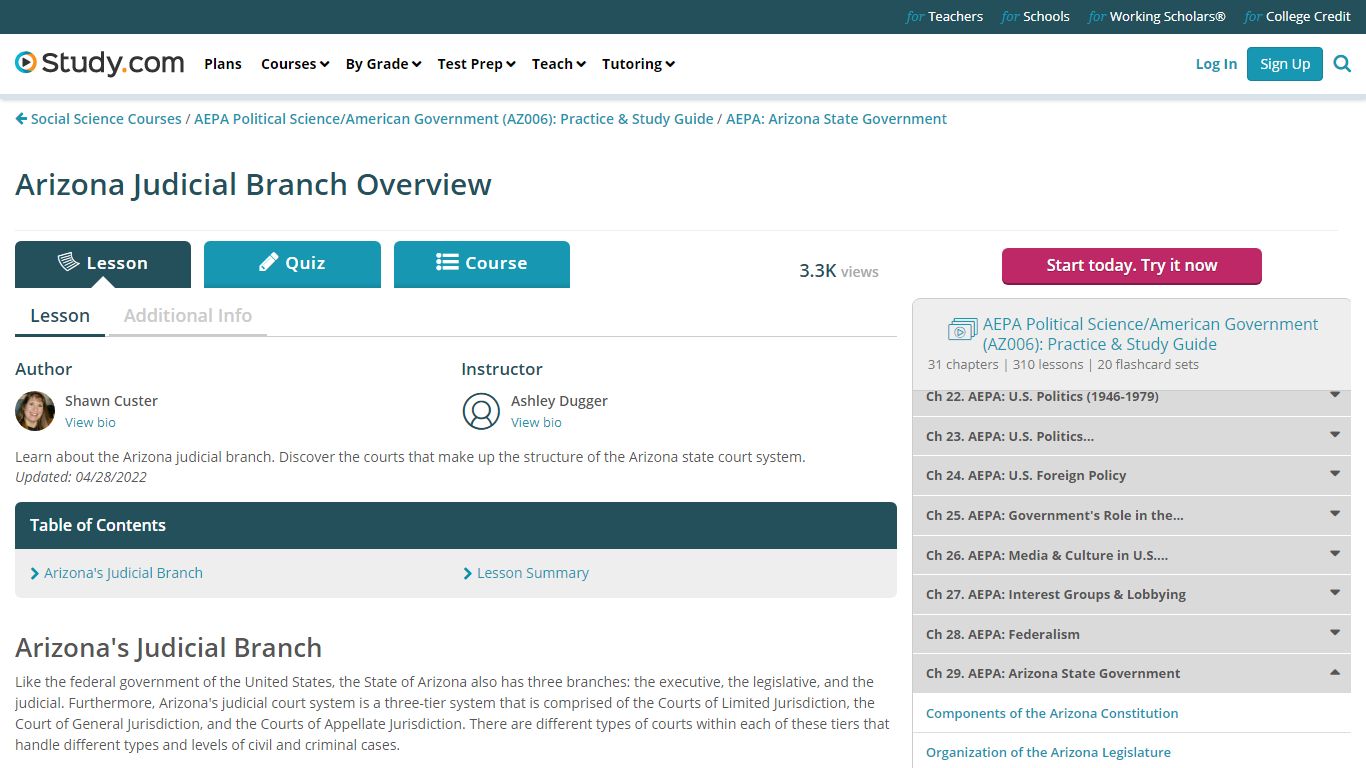This screenshot has width=1366, height=768.
Task: Open AEPA Political Science Practice & Study Guide breadcrumb
Action: click(x=454, y=119)
